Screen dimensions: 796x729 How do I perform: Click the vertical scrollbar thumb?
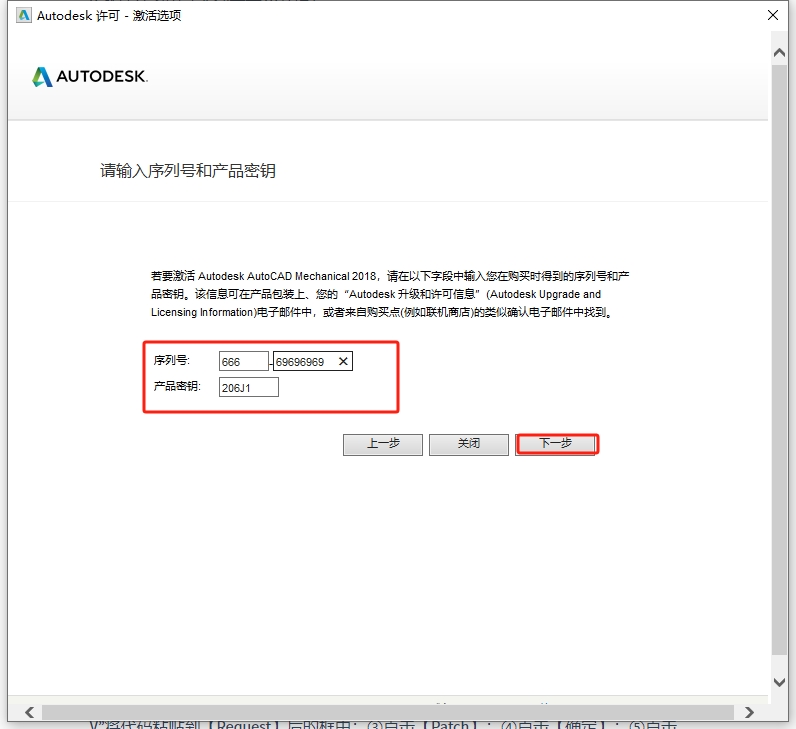point(779,359)
